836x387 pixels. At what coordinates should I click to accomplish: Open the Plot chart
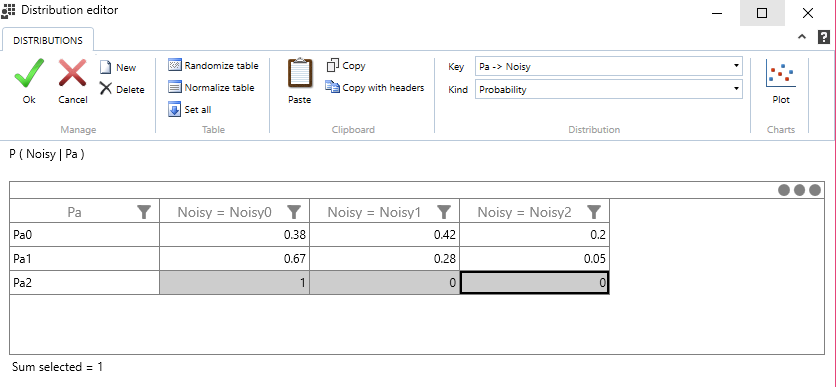point(781,80)
